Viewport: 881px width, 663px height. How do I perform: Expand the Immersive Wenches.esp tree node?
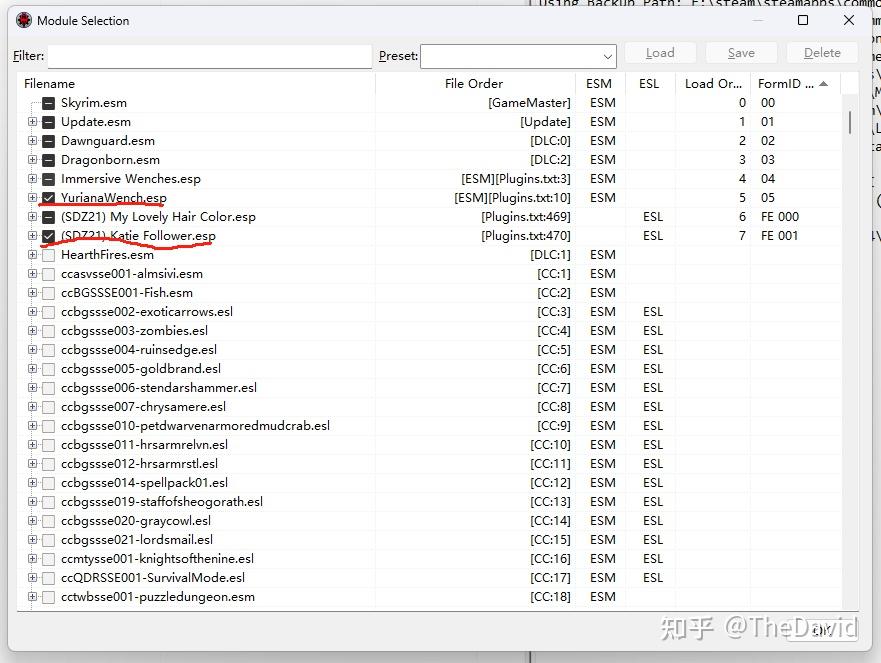pos(33,179)
